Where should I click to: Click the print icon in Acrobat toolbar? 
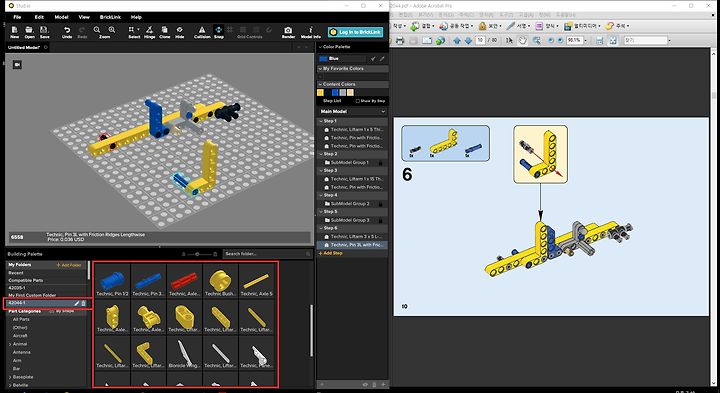tap(399, 40)
